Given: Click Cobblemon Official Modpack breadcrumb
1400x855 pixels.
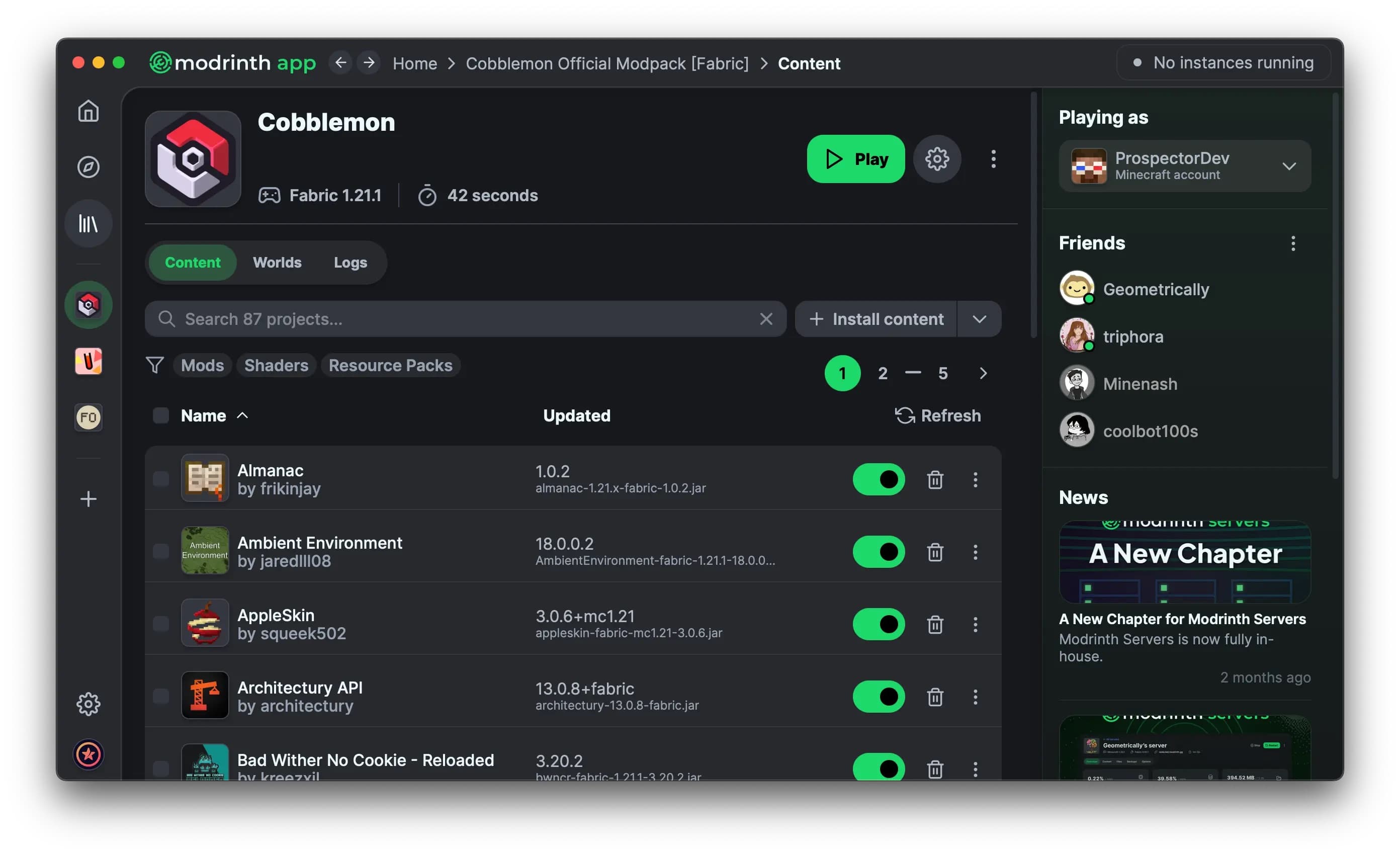Looking at the screenshot, I should pos(607,63).
